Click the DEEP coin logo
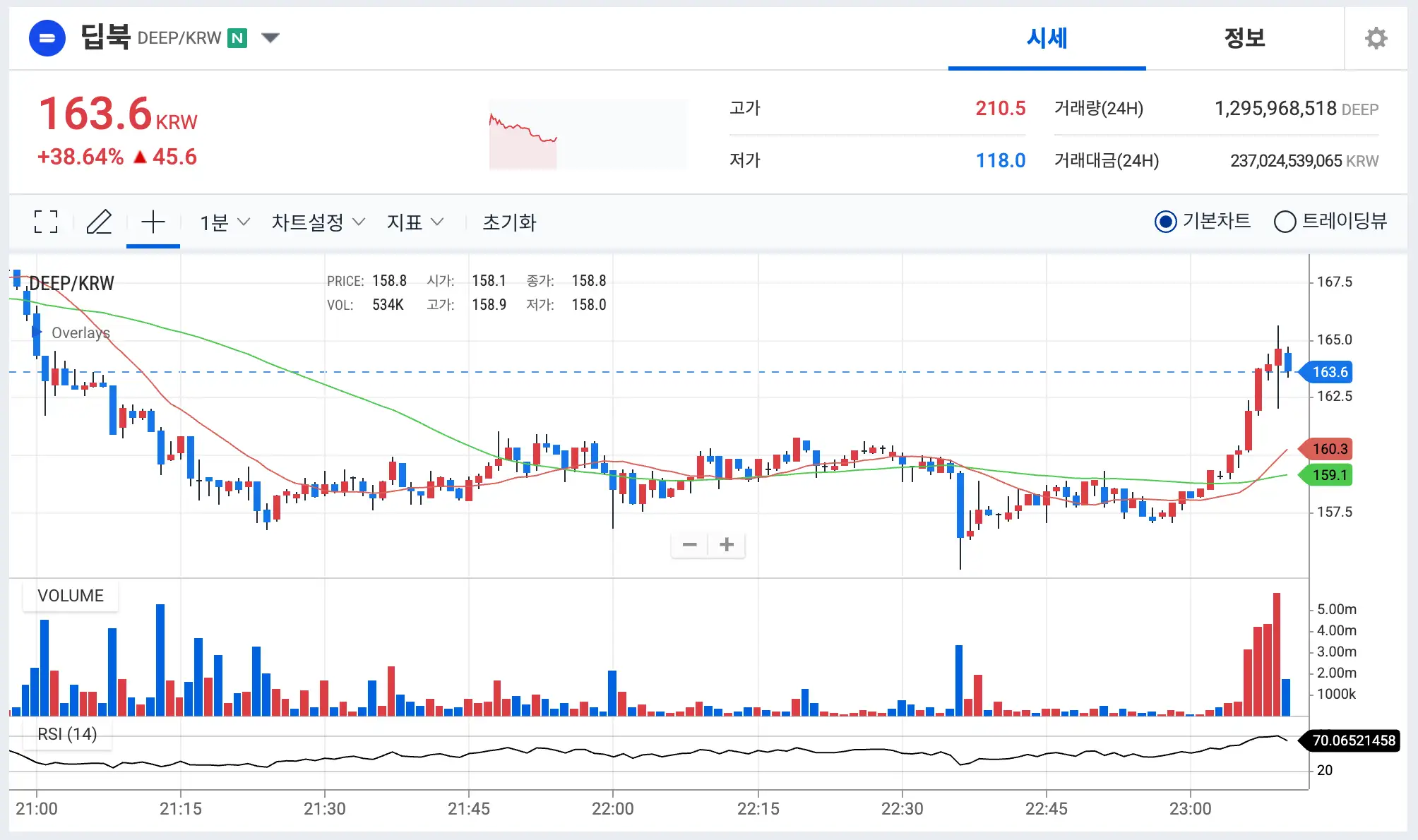The width and height of the screenshot is (1418, 840). [x=47, y=37]
